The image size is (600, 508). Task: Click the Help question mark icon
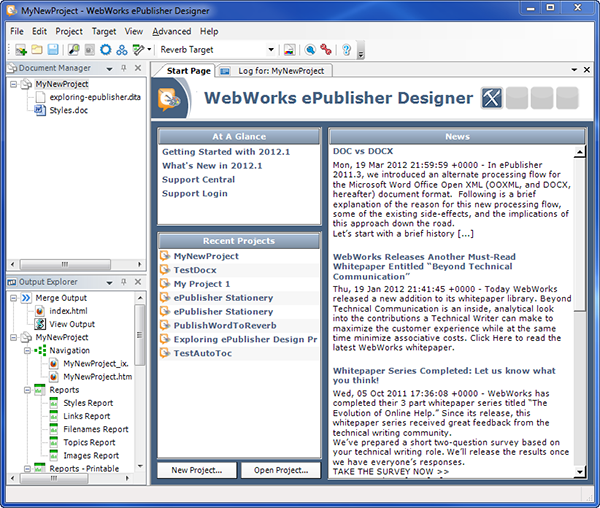tap(346, 50)
